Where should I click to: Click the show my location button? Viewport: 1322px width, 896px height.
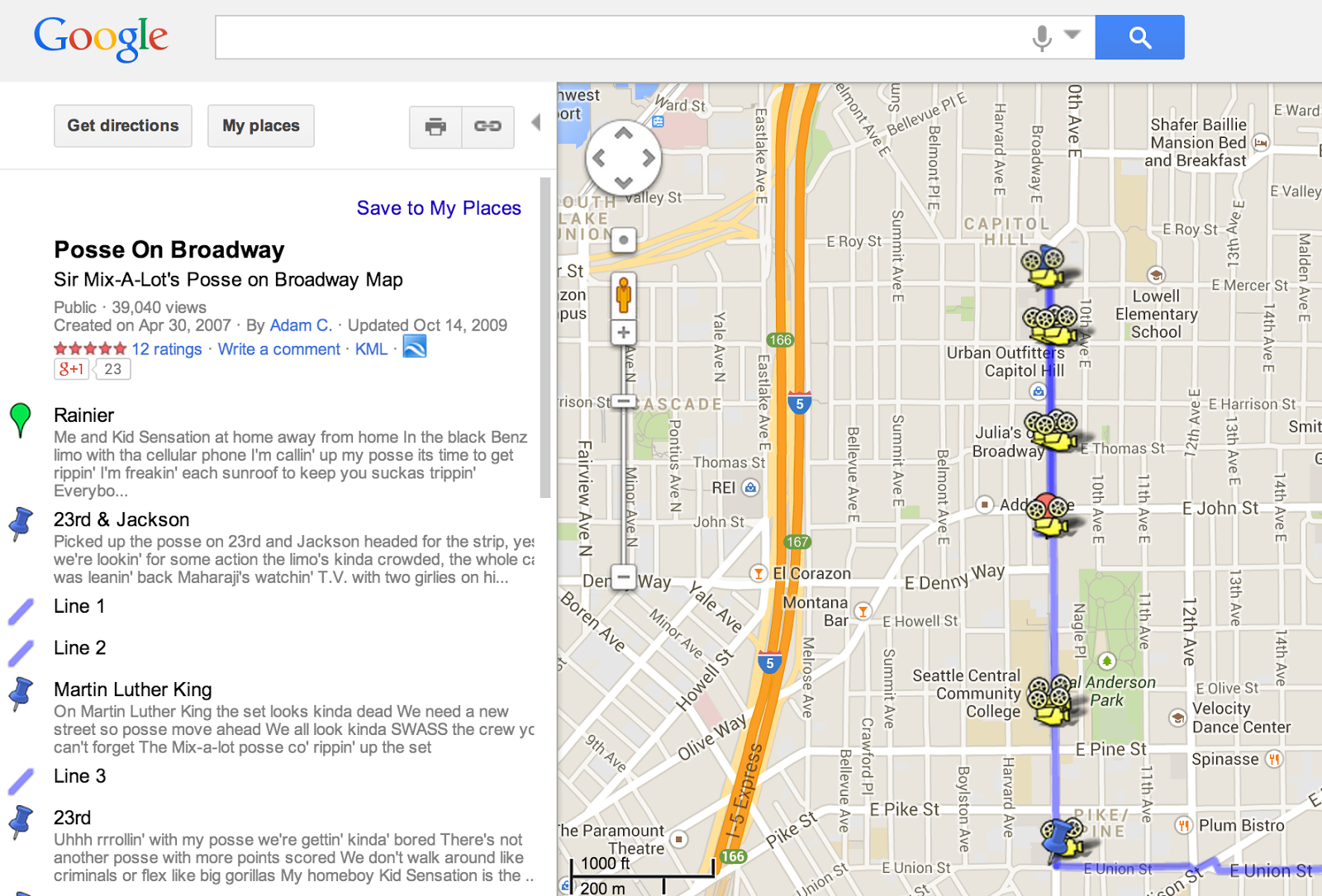coord(624,240)
